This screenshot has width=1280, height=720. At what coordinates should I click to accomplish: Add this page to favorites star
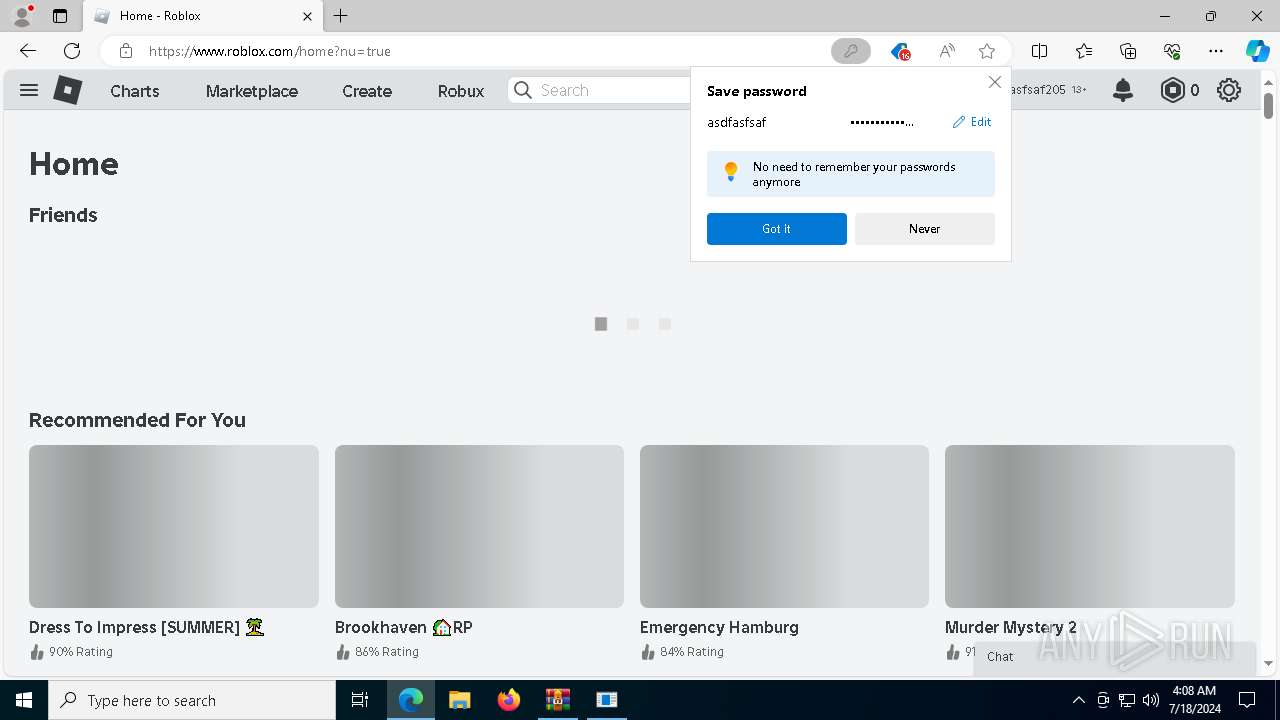[x=987, y=51]
